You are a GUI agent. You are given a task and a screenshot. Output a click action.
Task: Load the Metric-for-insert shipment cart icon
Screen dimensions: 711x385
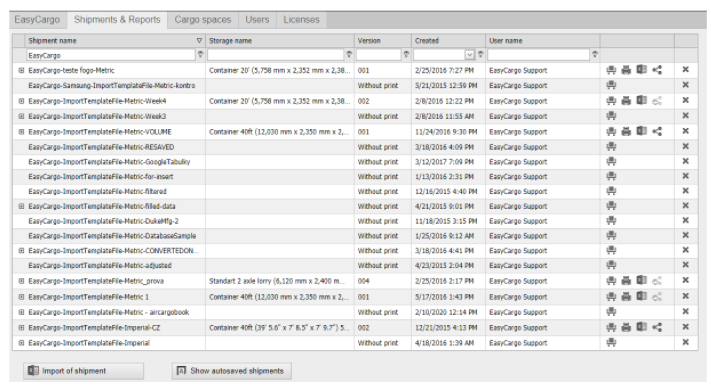click(x=611, y=176)
